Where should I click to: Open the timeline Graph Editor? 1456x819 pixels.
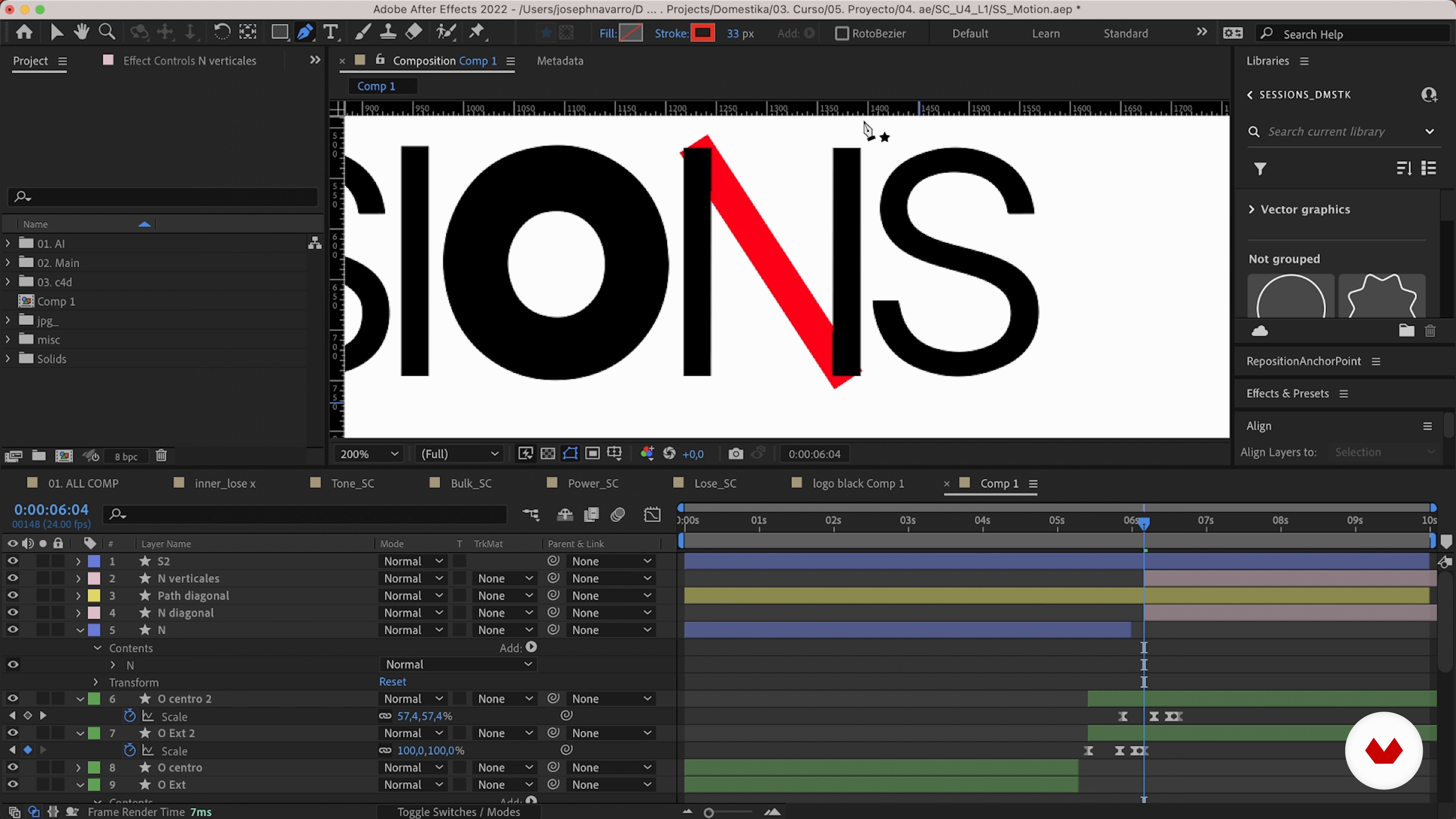652,515
